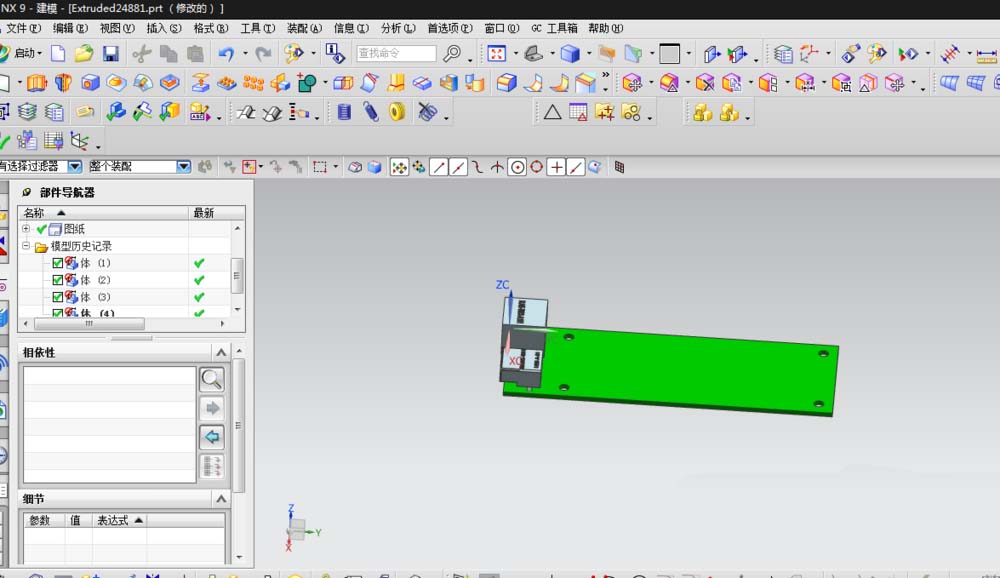
Task: Click the navigator horizontal scrollbar thumb
Action: pyautogui.click(x=89, y=323)
